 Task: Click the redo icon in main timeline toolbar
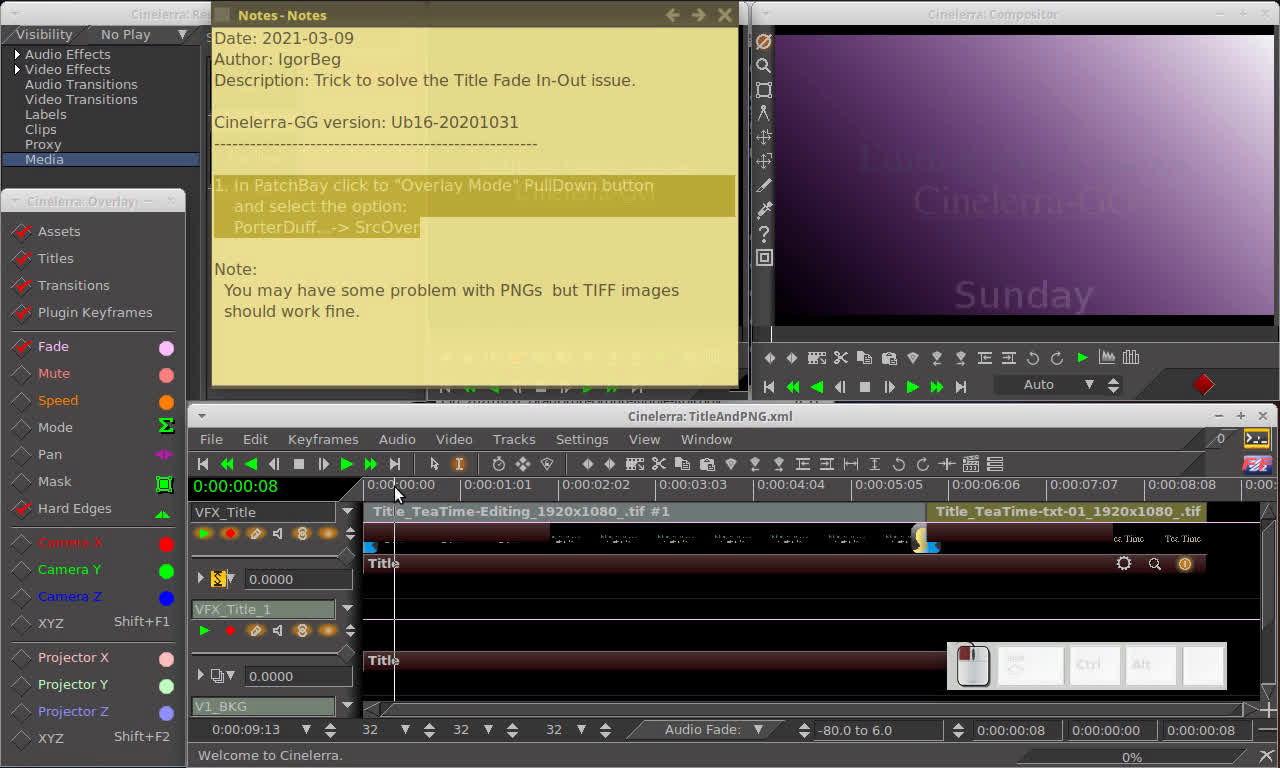[x=923, y=464]
